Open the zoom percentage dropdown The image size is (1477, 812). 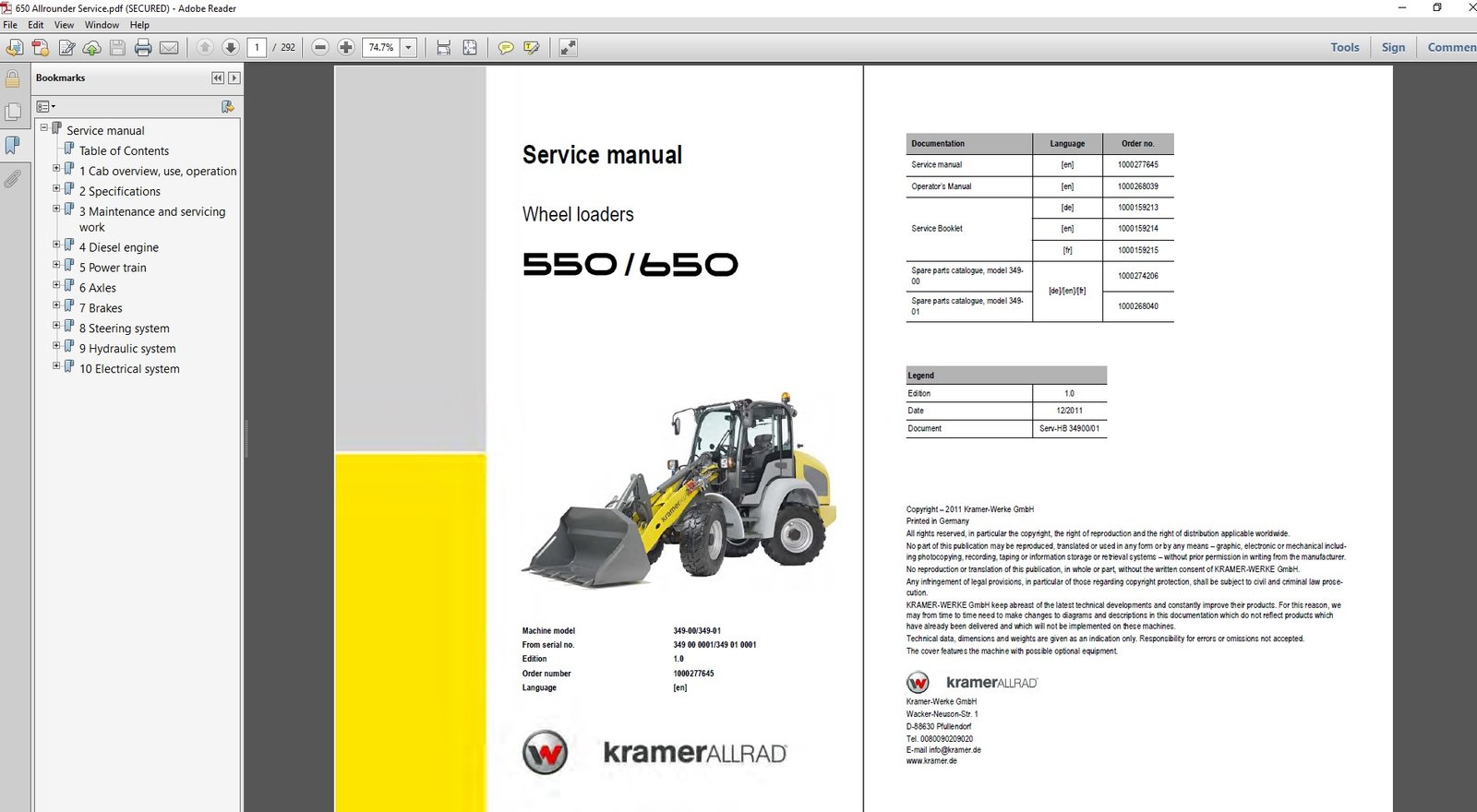tap(408, 47)
